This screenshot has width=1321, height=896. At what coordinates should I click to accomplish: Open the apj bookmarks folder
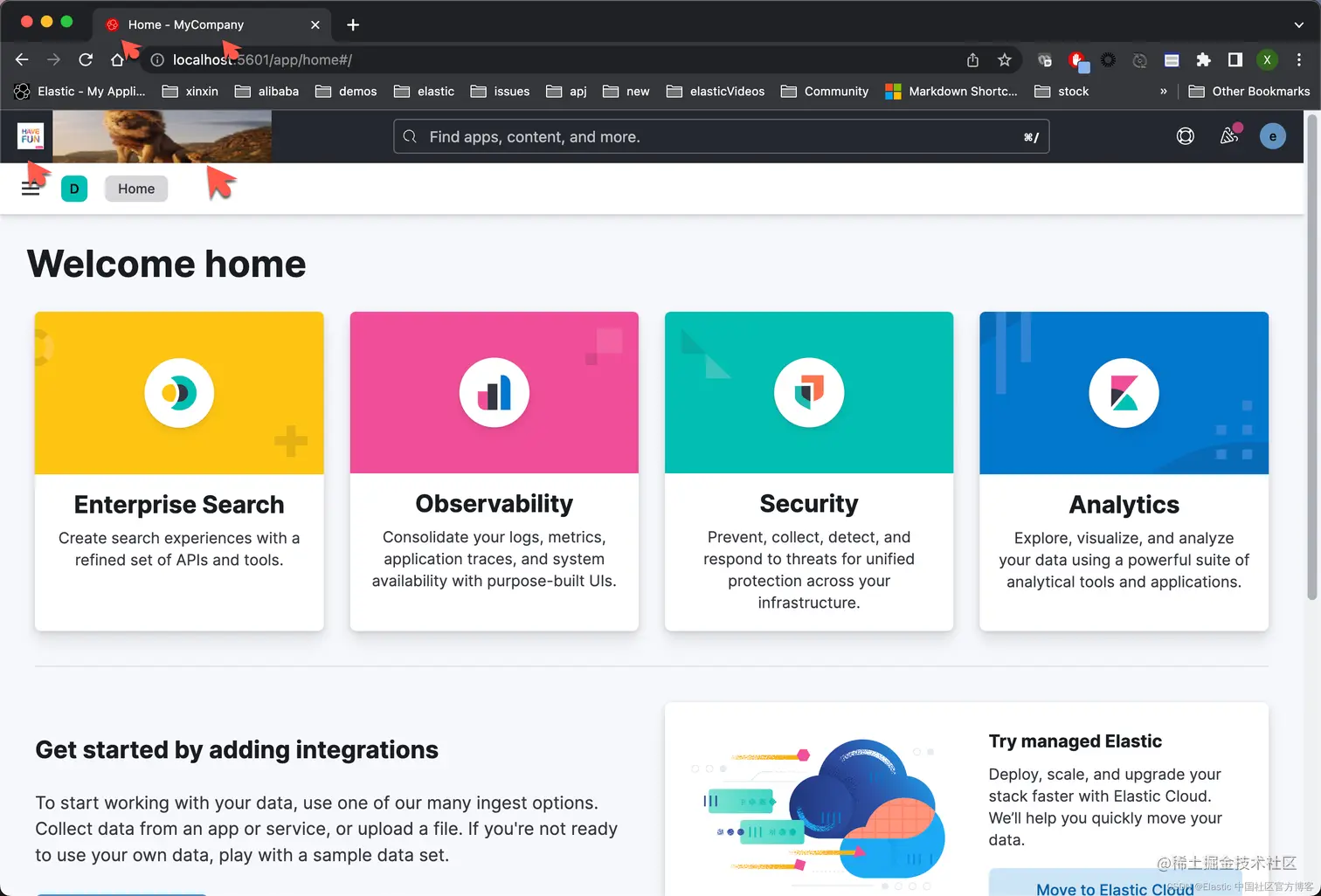click(566, 91)
